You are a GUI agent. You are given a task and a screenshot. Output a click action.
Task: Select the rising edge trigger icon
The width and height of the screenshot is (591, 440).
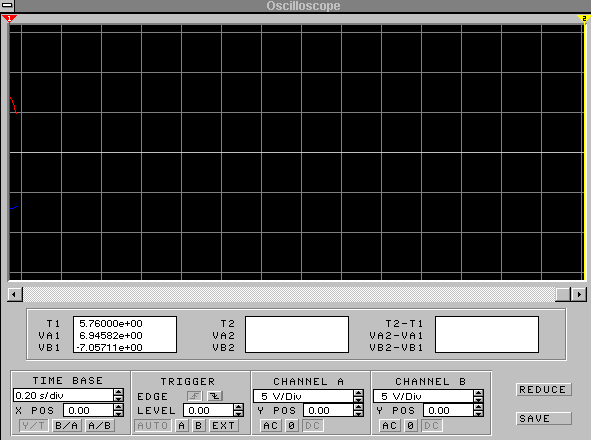coord(195,396)
